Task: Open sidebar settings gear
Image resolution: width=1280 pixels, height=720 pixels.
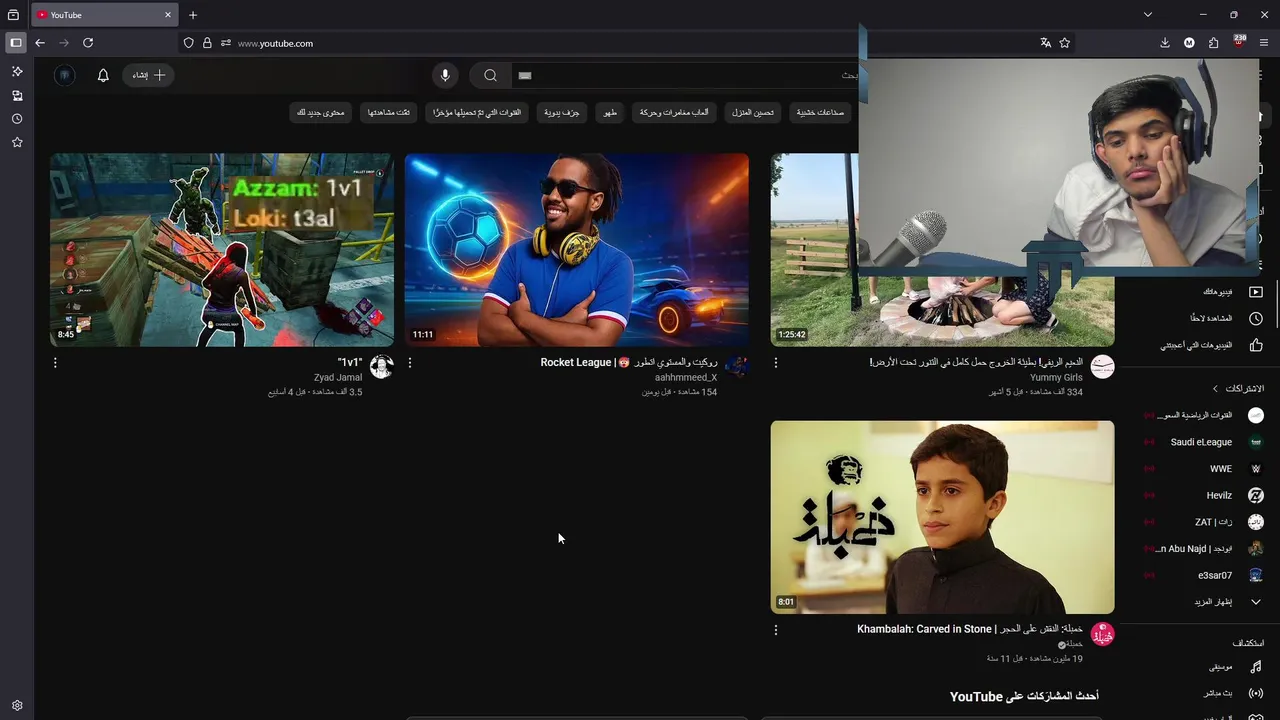Action: [x=17, y=705]
